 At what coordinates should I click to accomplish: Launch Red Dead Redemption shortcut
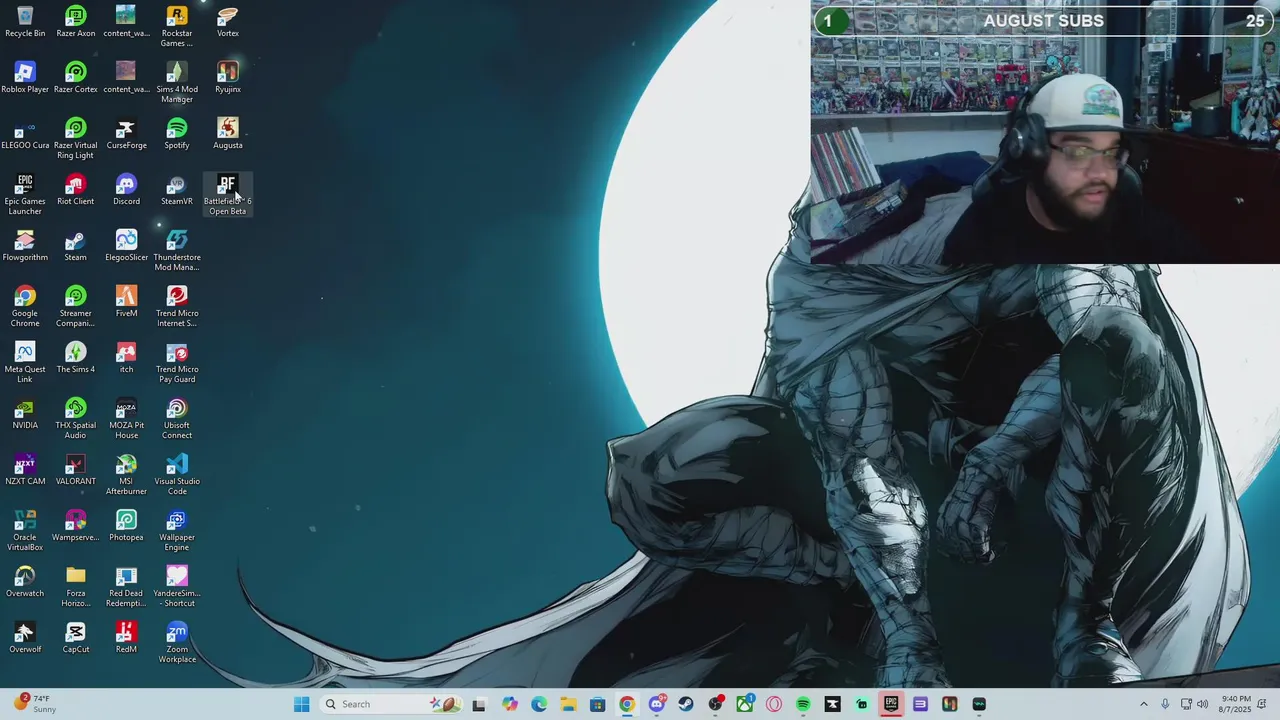(126, 586)
